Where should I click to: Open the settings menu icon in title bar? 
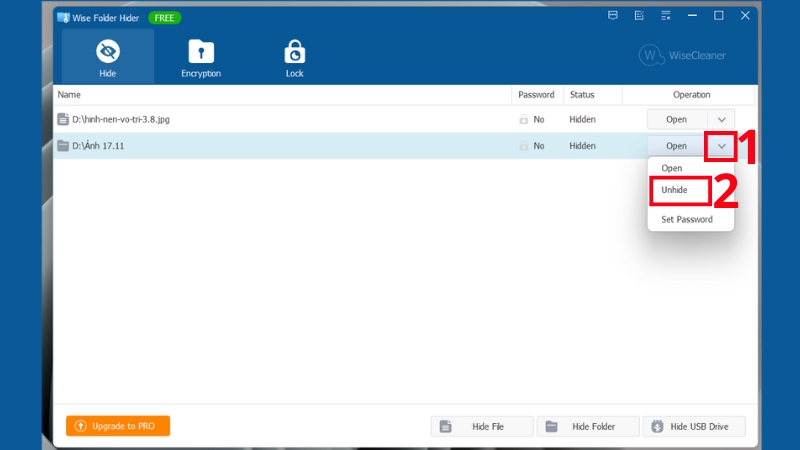666,16
